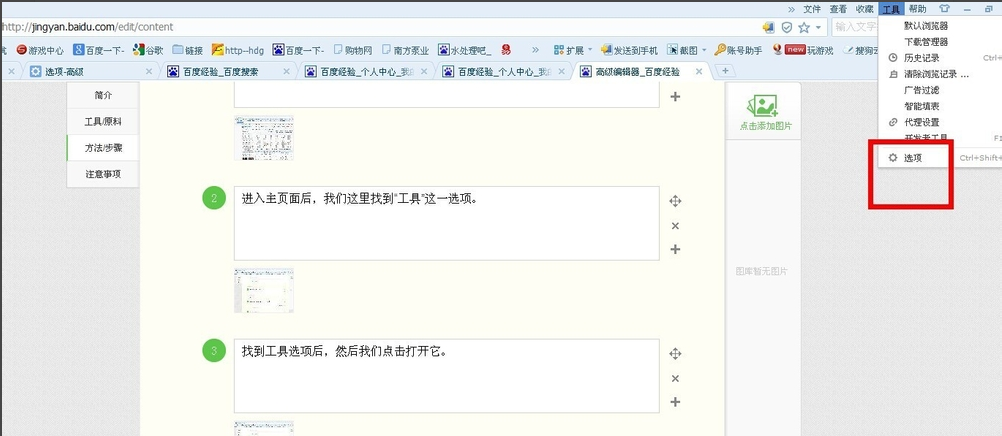Go to the 方法/步骤 section
Viewport: 1002px width, 436px height.
pyautogui.click(x=103, y=148)
